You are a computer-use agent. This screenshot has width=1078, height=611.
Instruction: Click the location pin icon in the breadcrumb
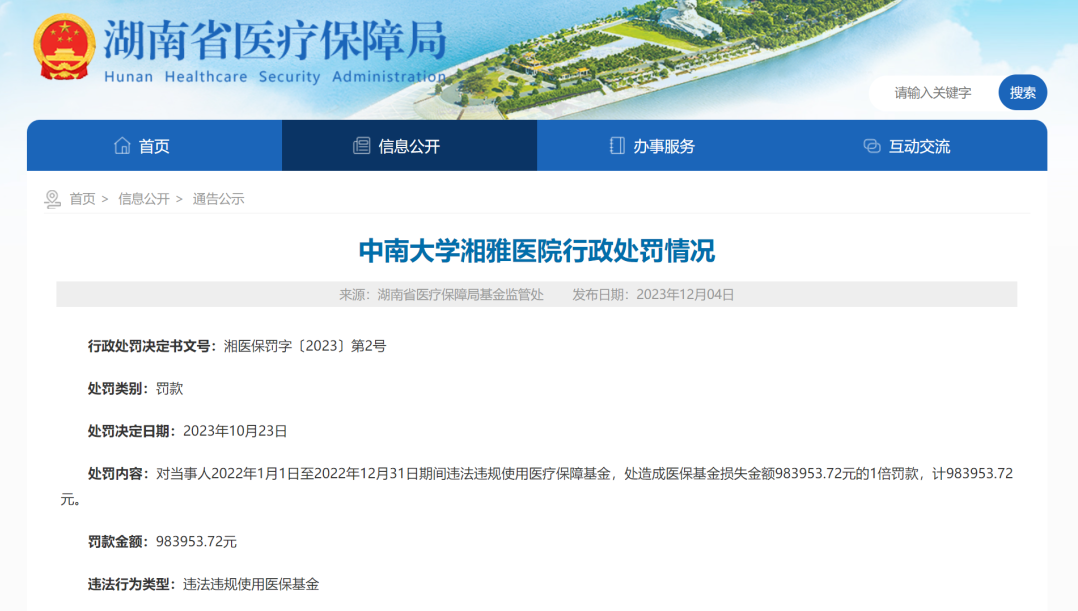click(53, 199)
